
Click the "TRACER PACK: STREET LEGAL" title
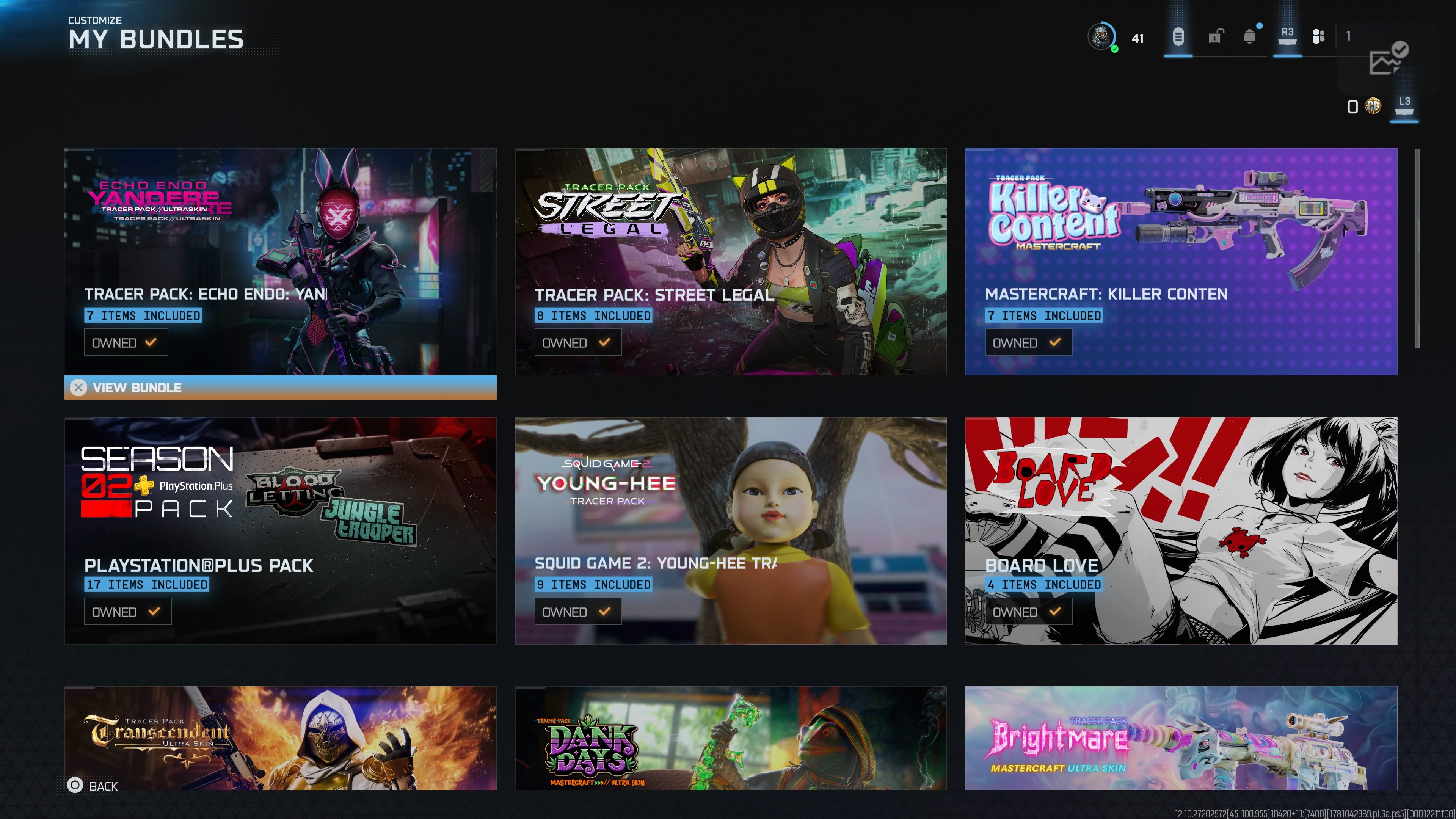[x=654, y=295]
